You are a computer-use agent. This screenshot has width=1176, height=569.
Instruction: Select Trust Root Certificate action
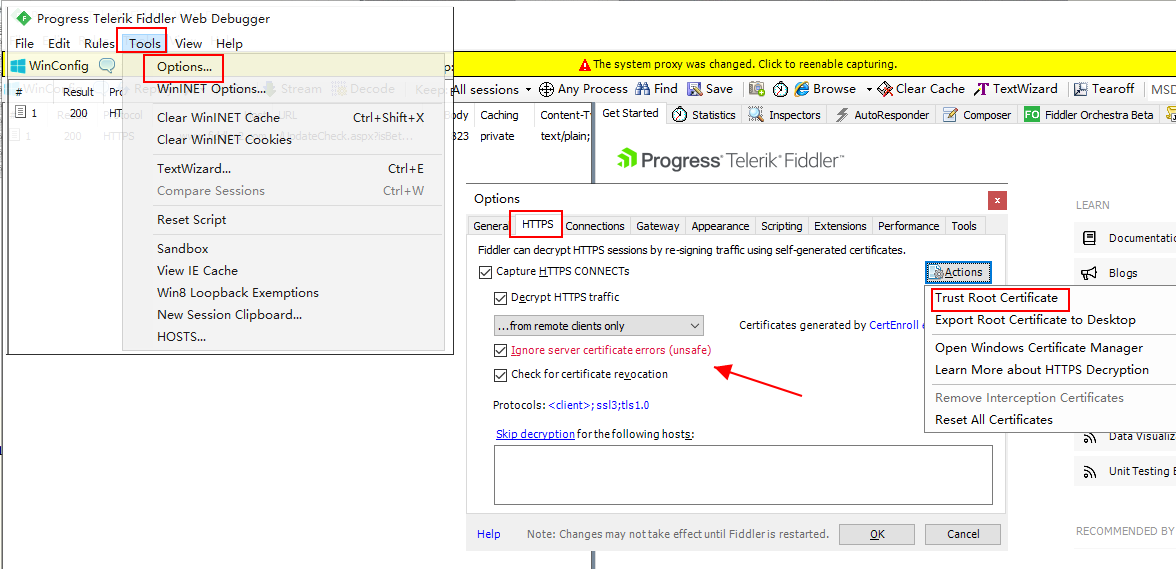(996, 298)
